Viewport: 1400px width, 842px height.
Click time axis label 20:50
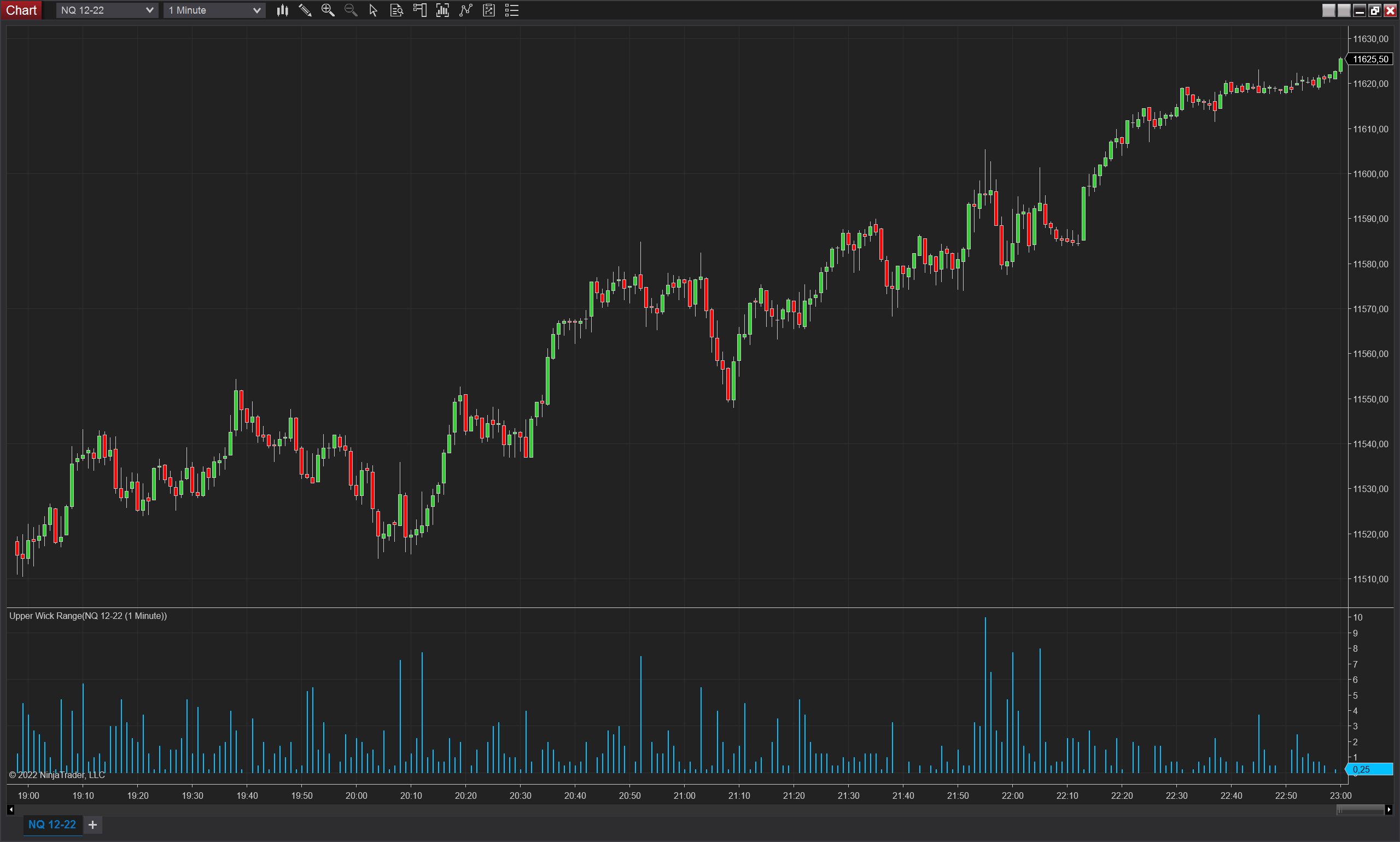(x=630, y=796)
